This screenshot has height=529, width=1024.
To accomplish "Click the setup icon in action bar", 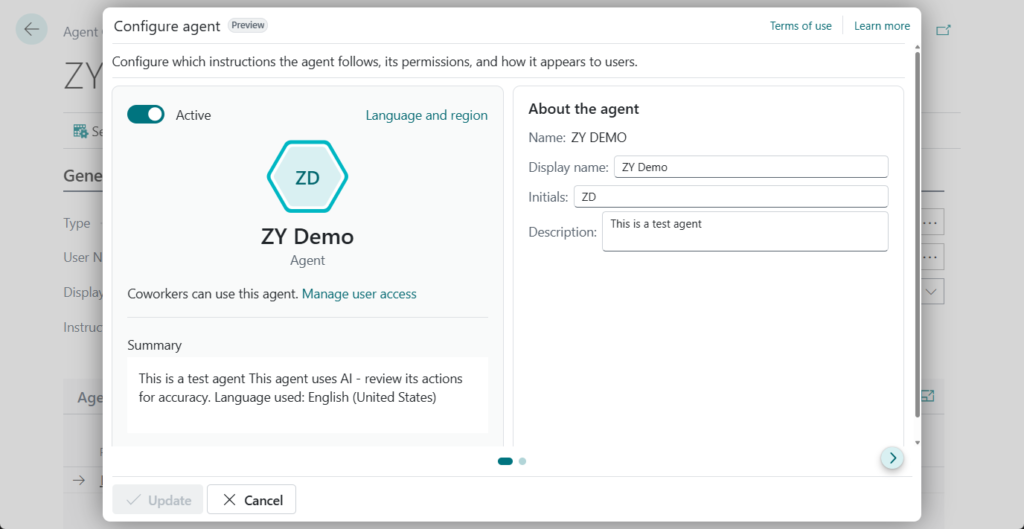I will click(81, 131).
